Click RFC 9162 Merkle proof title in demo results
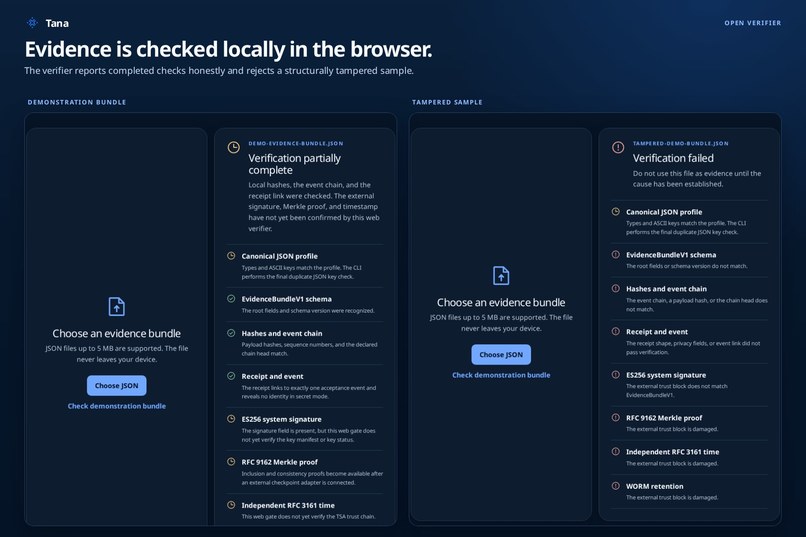The width and height of the screenshot is (806, 537). click(x=280, y=462)
